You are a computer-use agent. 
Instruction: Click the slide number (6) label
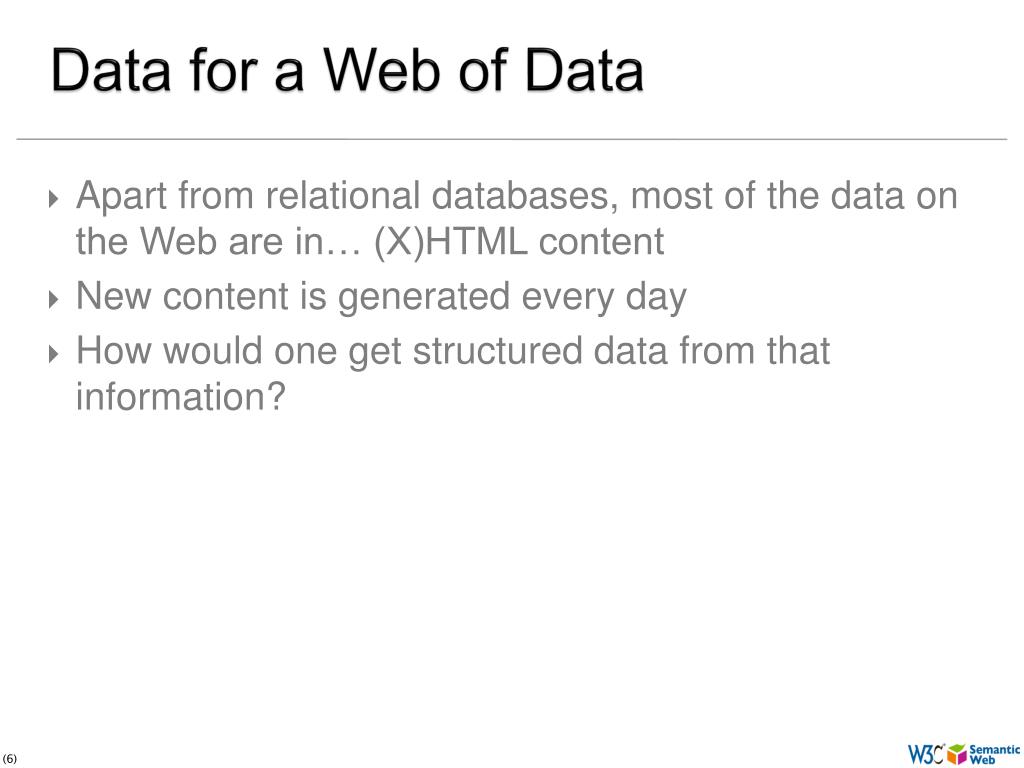pyautogui.click(x=10, y=759)
